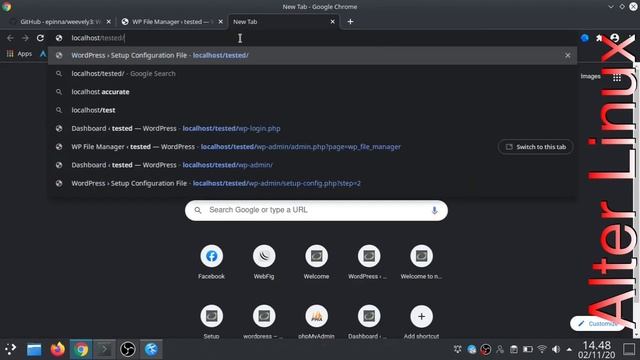Open the clock showing 14.48
The image size is (640, 360).
tap(596, 350)
